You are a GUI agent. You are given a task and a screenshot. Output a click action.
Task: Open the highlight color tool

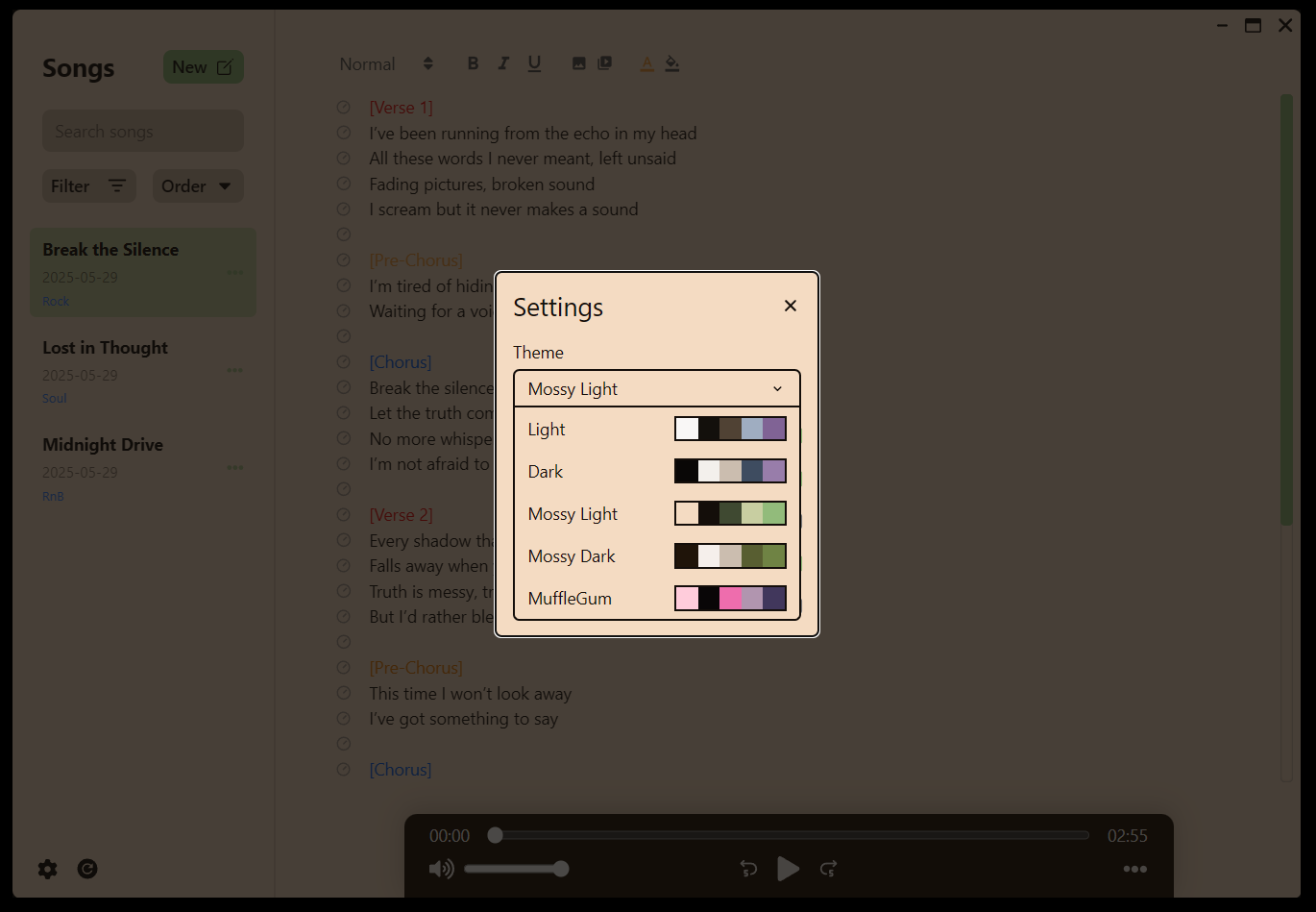point(671,63)
